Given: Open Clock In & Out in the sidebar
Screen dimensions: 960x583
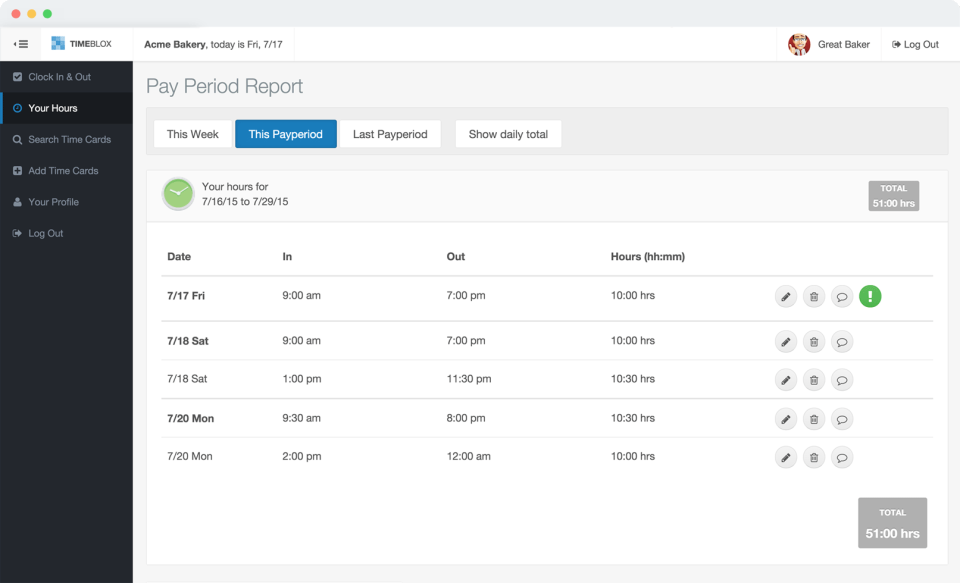Looking at the screenshot, I should 59,77.
